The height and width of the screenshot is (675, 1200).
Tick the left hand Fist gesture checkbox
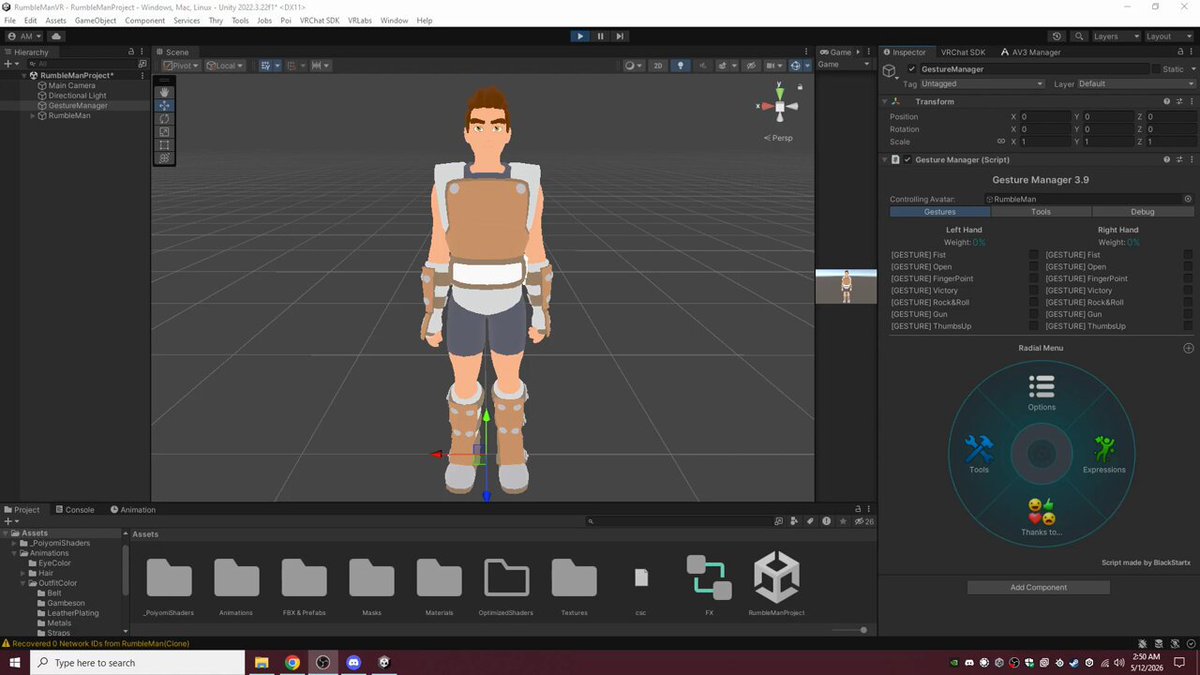tap(1034, 255)
